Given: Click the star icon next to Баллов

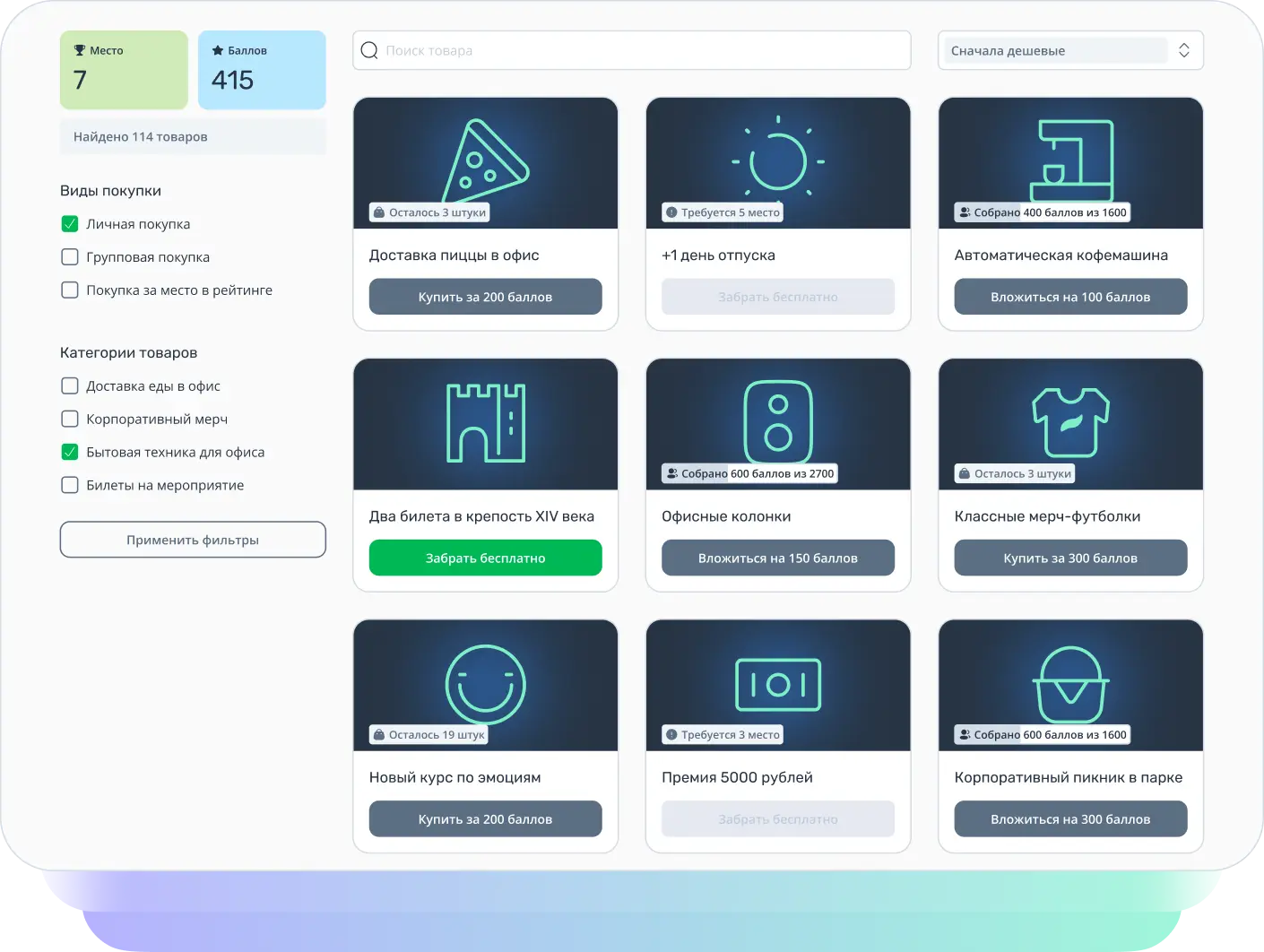Looking at the screenshot, I should (x=218, y=50).
